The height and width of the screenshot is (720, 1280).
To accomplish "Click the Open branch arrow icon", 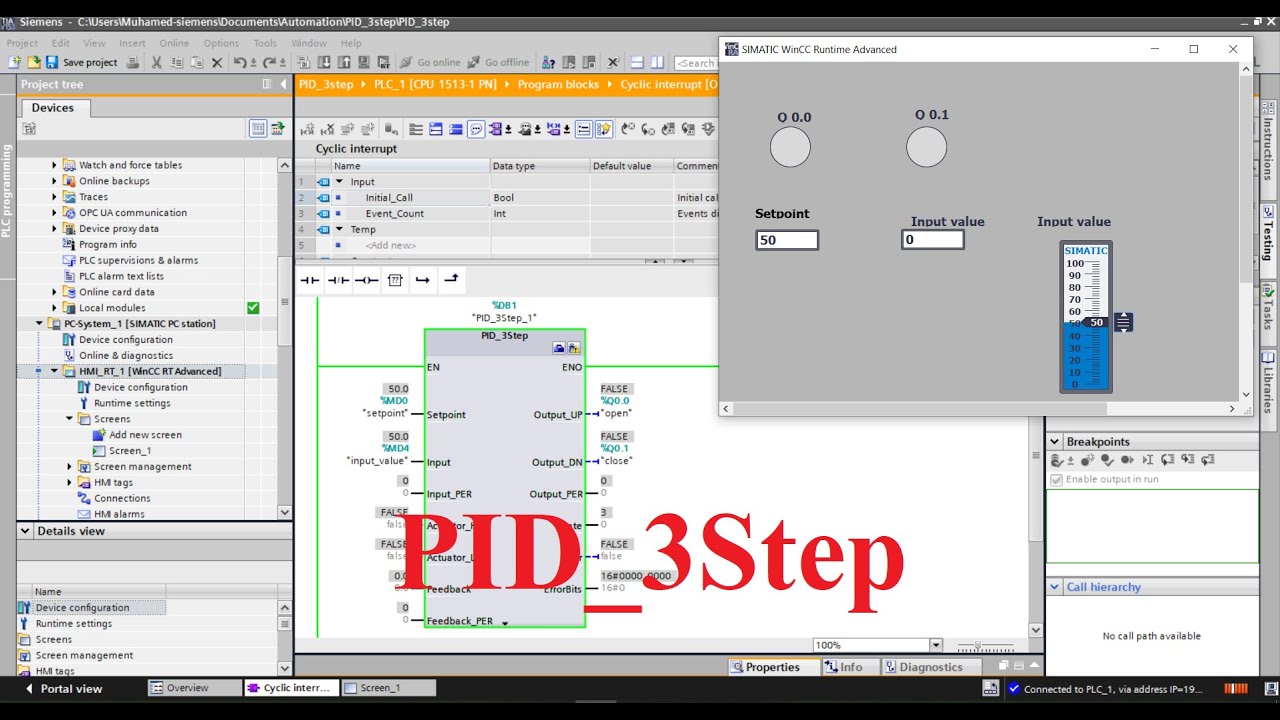I will [422, 280].
